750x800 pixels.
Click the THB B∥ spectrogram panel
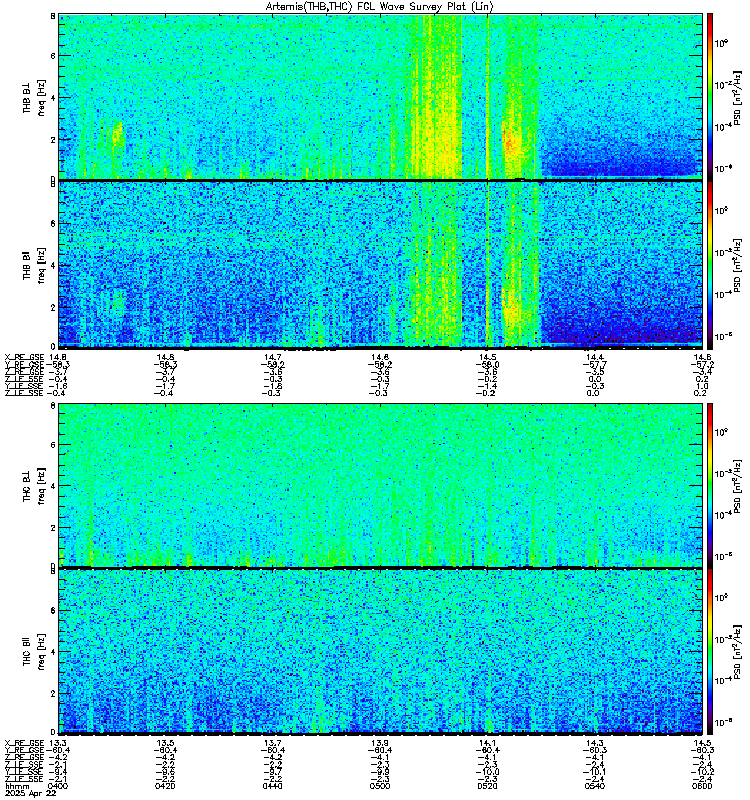[x=381, y=265]
